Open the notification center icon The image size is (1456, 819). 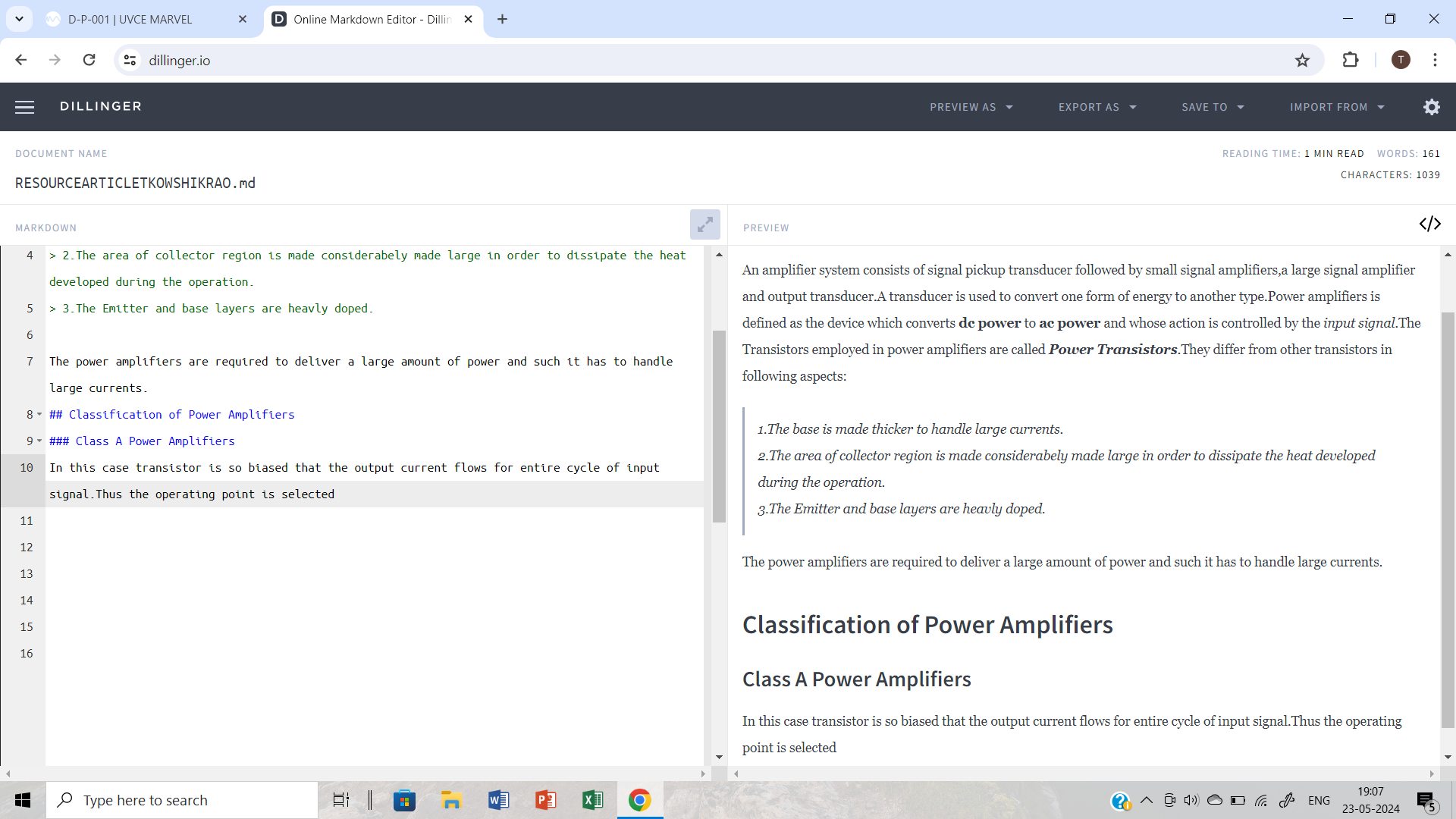(1426, 801)
